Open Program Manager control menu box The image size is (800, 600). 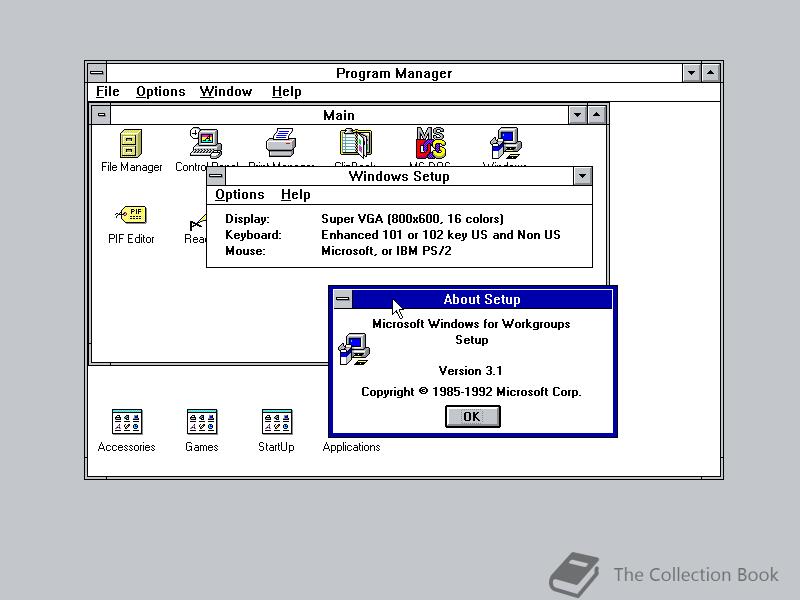[97, 73]
